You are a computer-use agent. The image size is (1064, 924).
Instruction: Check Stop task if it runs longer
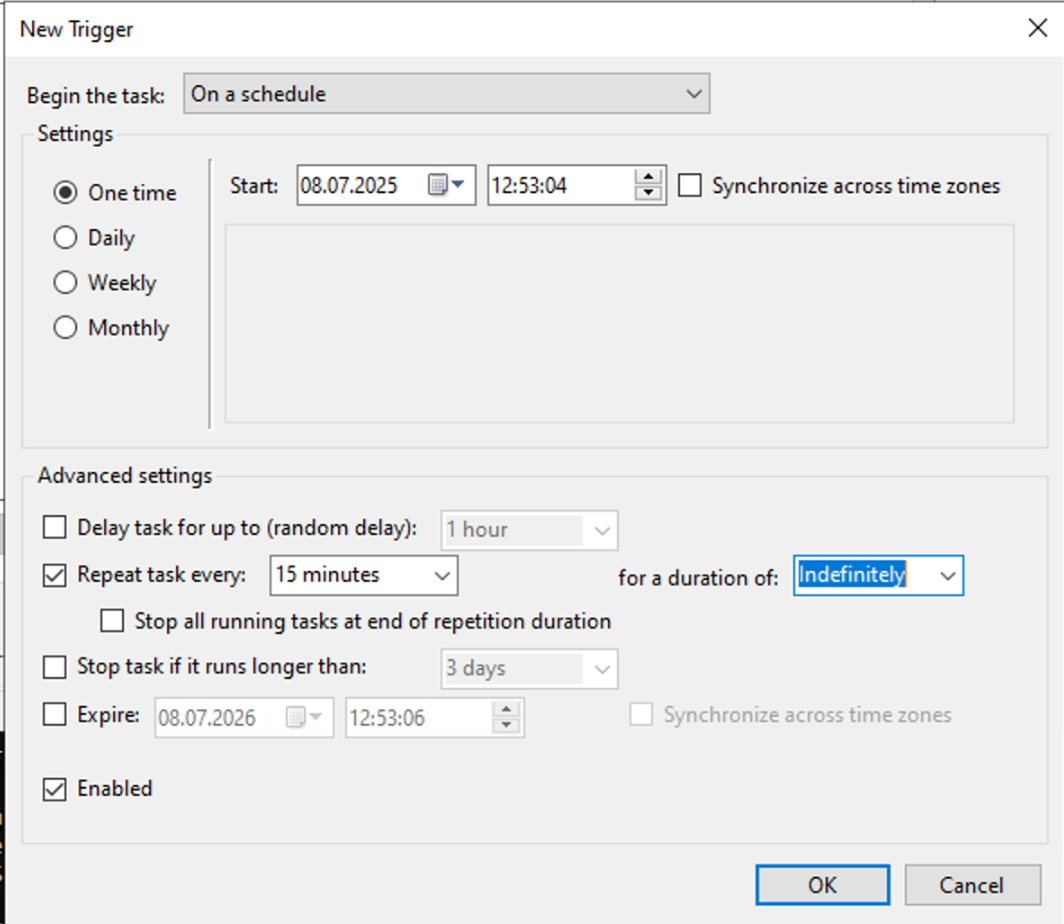coord(56,666)
